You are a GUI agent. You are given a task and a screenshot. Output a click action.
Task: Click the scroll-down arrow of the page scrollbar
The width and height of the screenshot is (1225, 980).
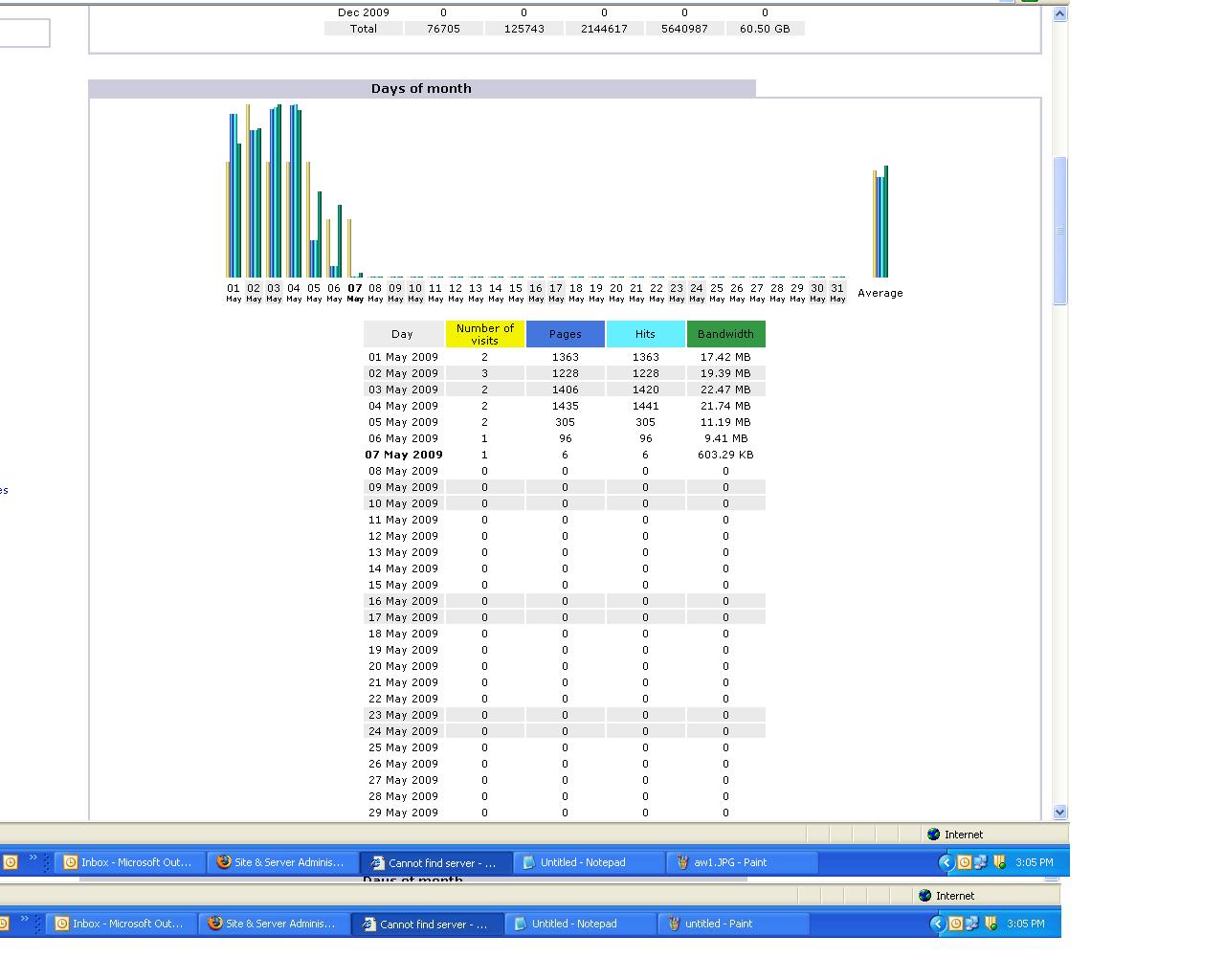(1059, 812)
